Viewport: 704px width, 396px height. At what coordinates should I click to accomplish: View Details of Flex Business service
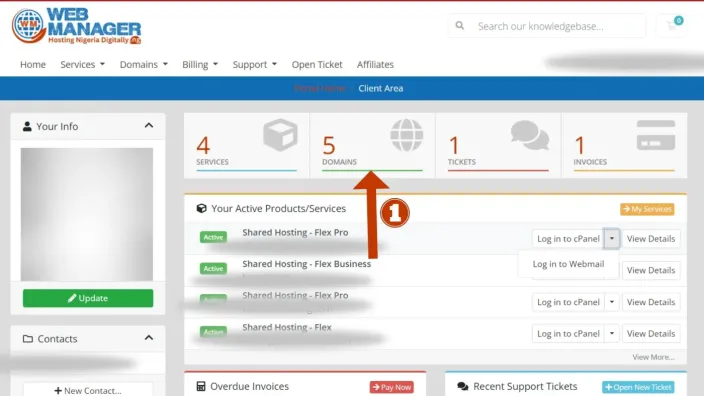coord(651,270)
